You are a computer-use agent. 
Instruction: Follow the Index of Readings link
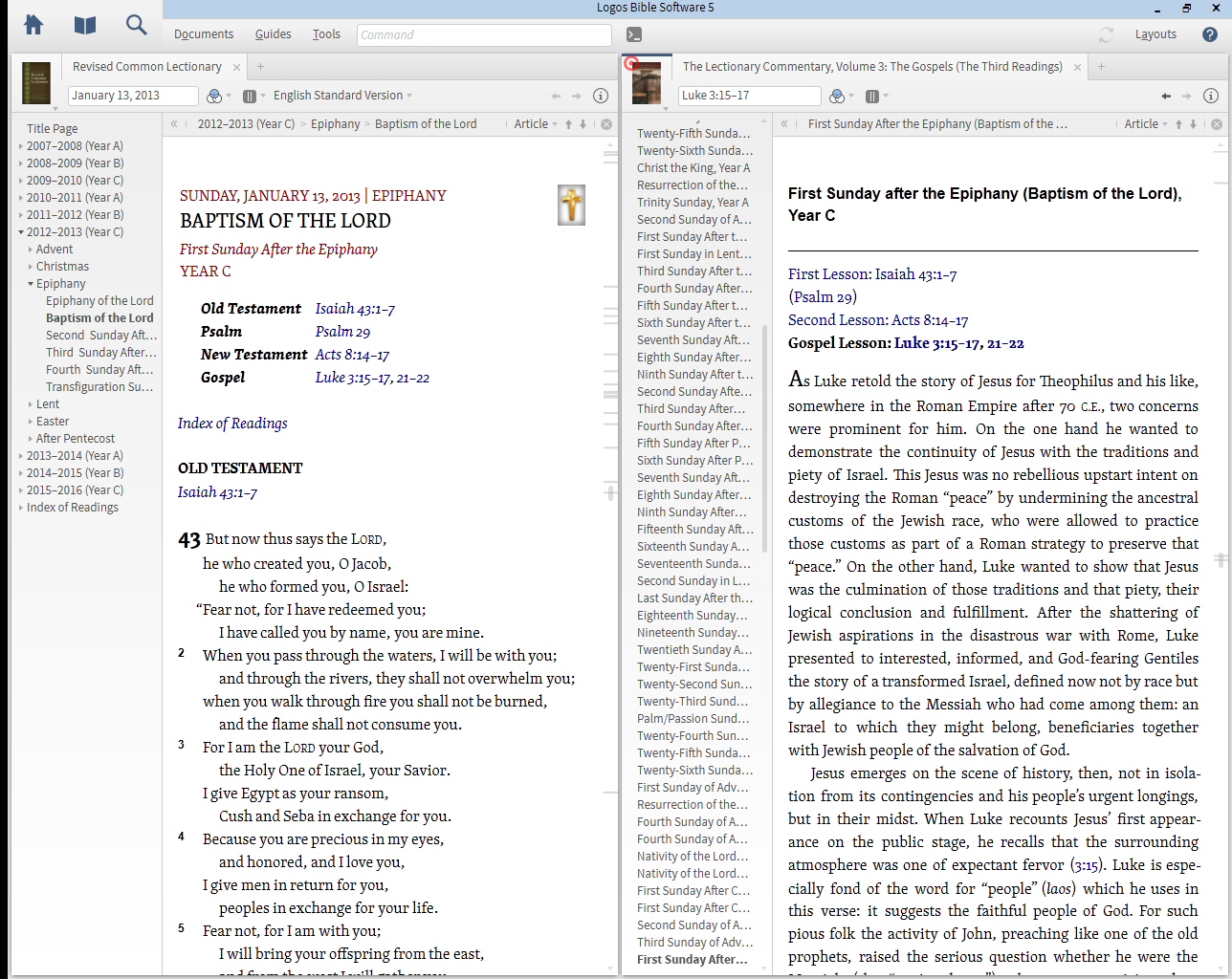pyautogui.click(x=232, y=424)
